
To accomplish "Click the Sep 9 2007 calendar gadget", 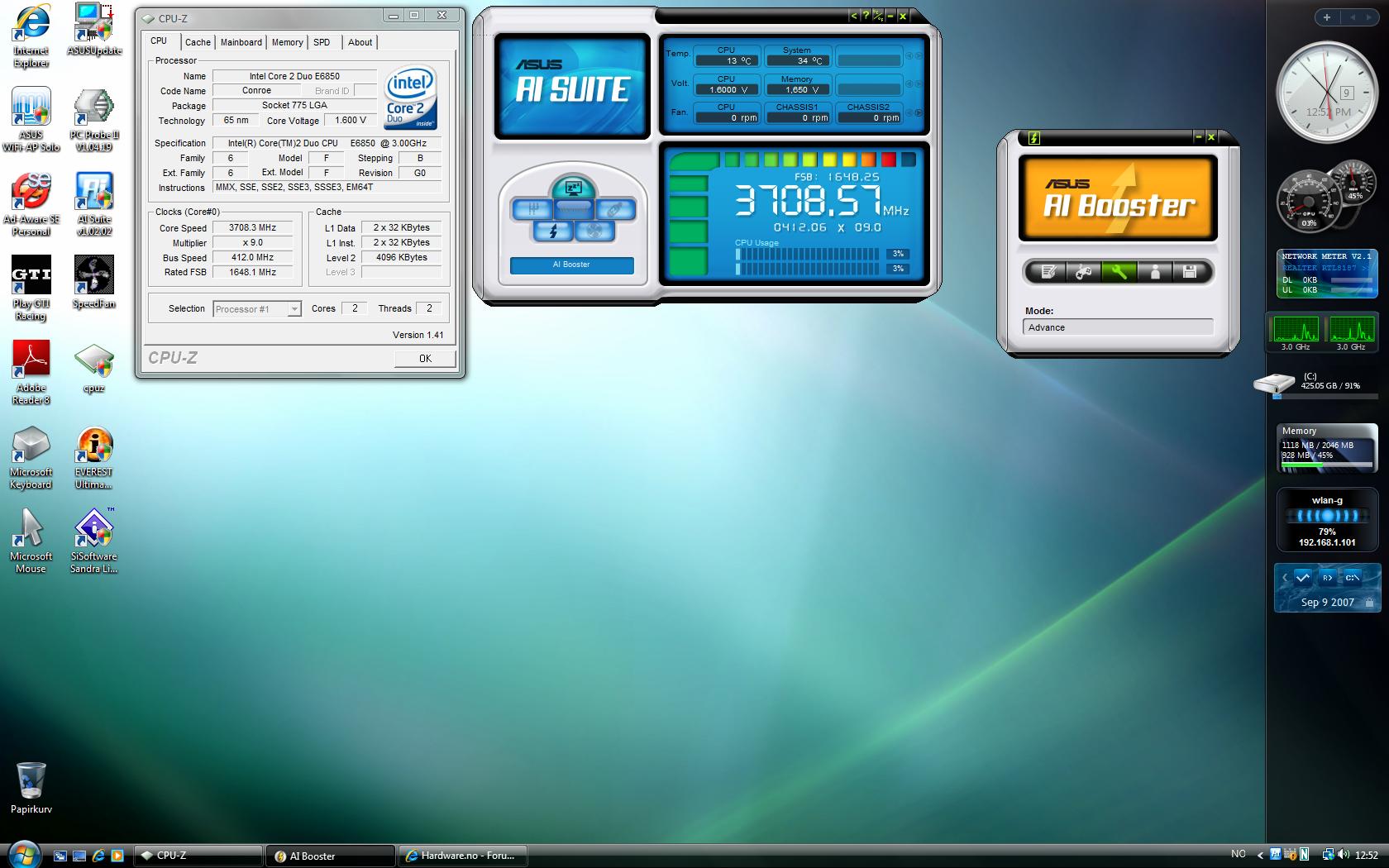I will tap(1328, 588).
